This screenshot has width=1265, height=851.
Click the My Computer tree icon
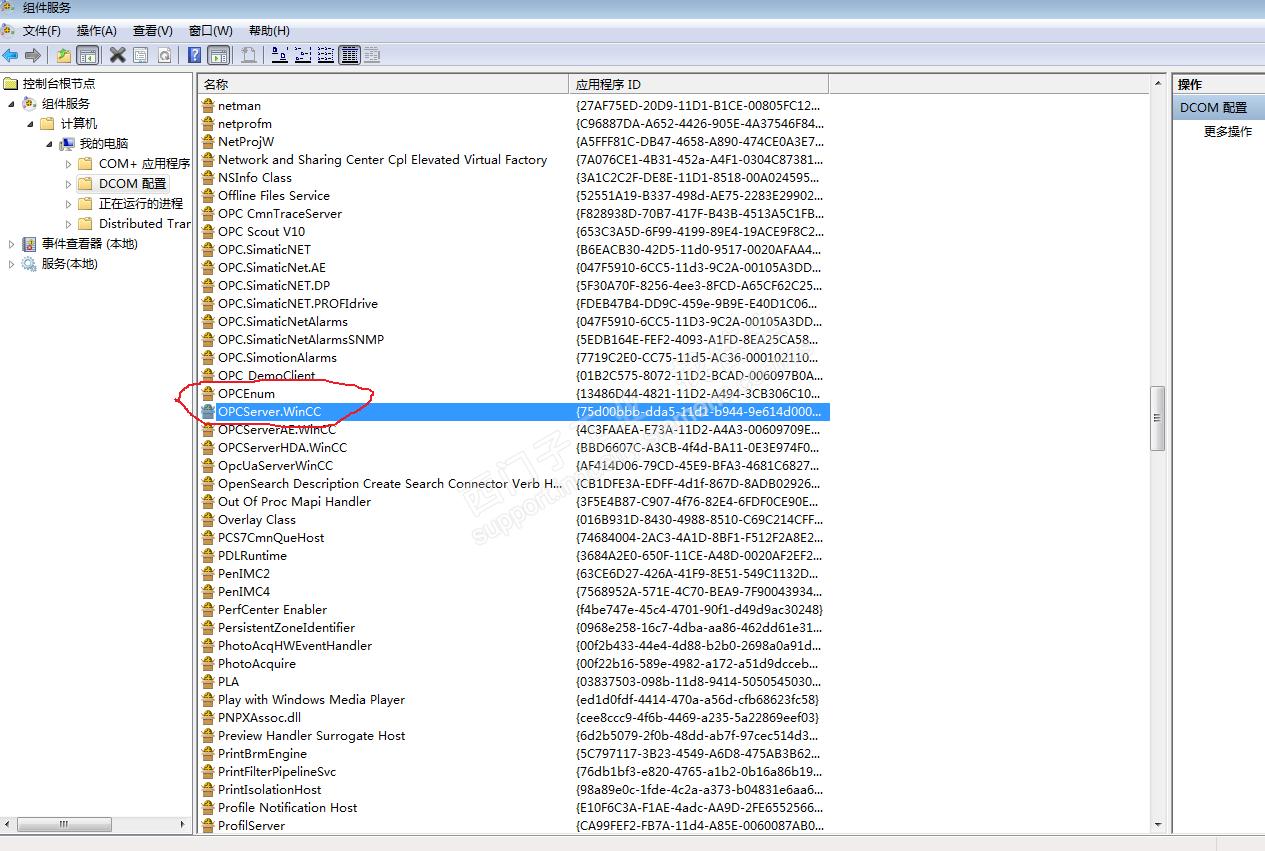click(x=67, y=144)
